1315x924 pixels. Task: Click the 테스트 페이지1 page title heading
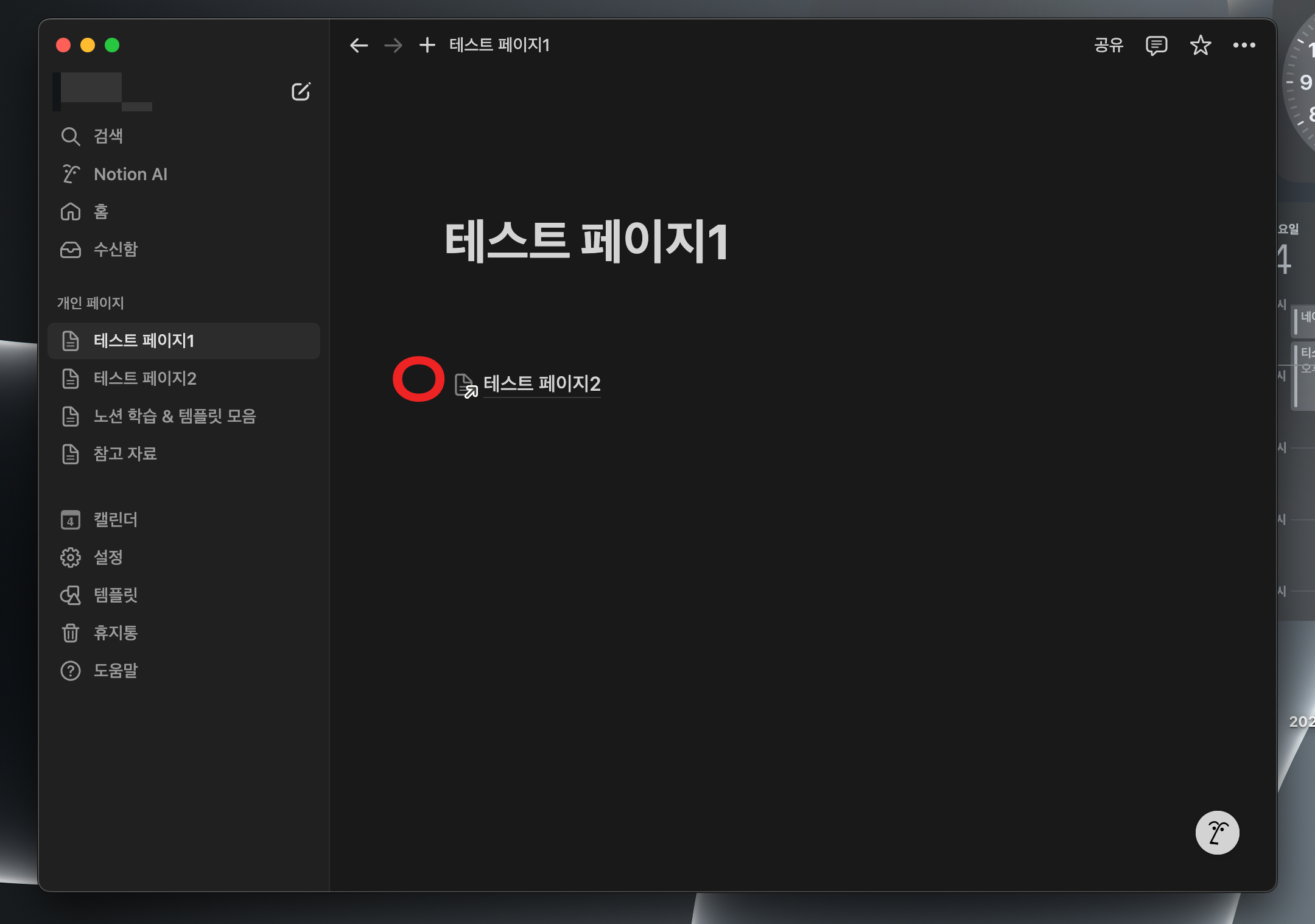[586, 242]
